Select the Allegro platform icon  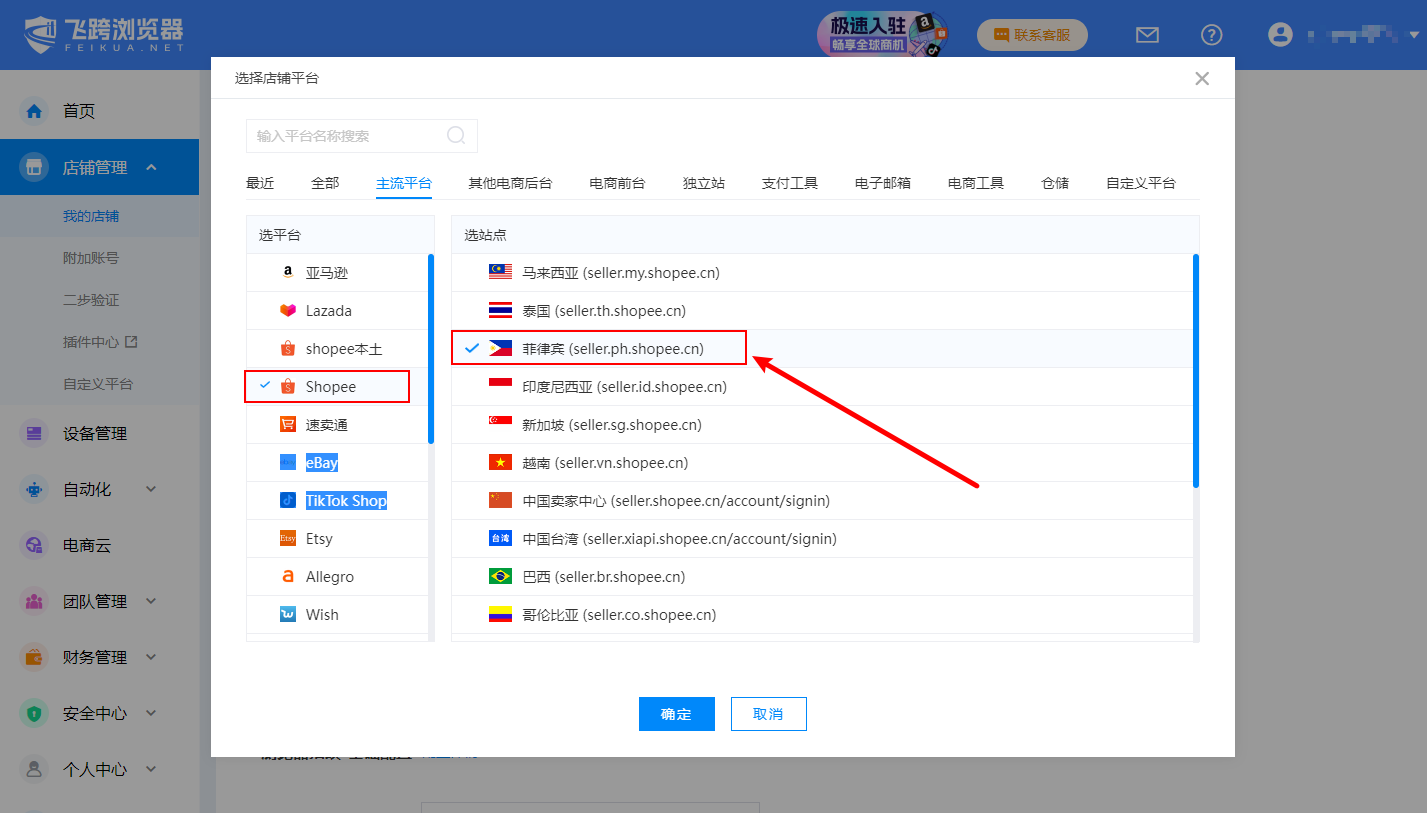(288, 577)
